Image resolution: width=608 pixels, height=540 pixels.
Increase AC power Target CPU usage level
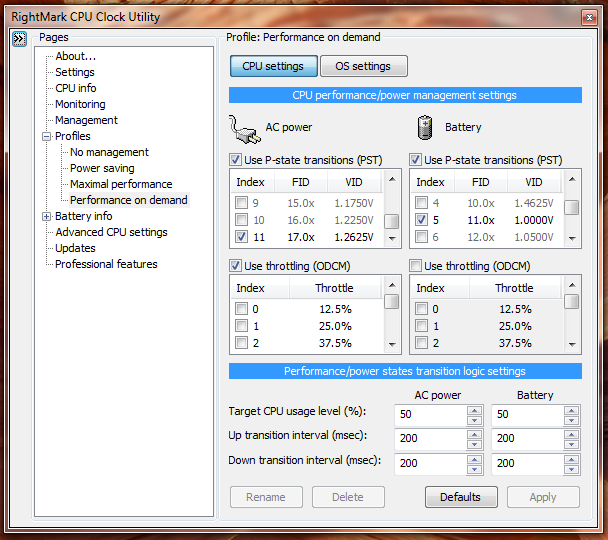tap(475, 410)
